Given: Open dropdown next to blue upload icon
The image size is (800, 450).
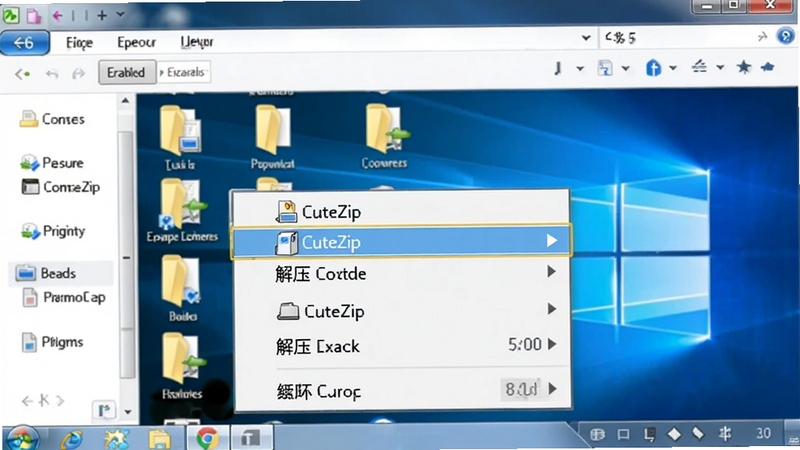Looking at the screenshot, I should (x=673, y=68).
